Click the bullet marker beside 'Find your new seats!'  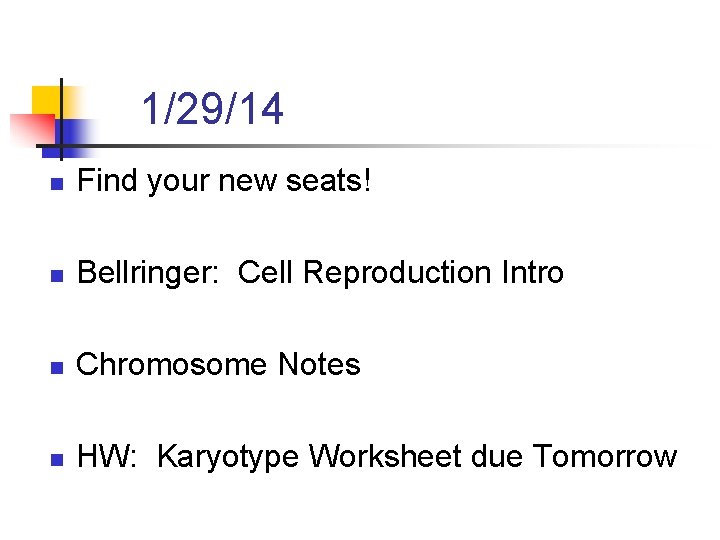58,184
